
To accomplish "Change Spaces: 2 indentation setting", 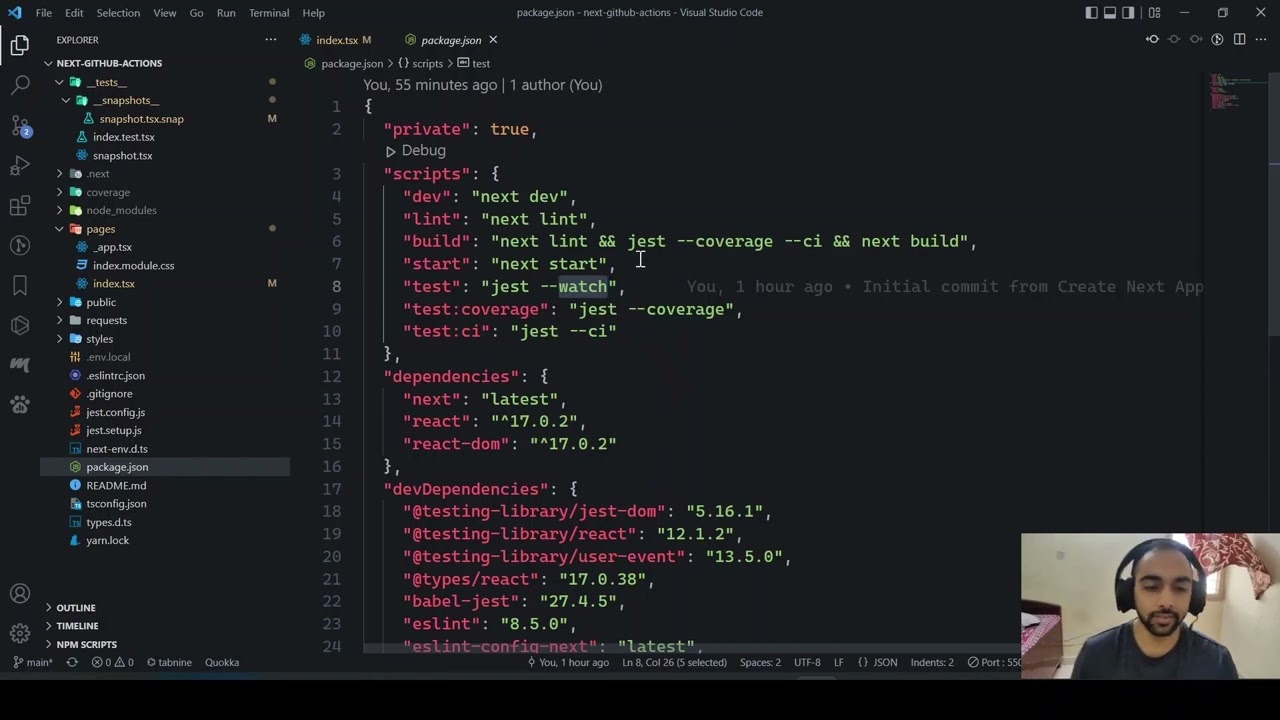I will point(760,662).
